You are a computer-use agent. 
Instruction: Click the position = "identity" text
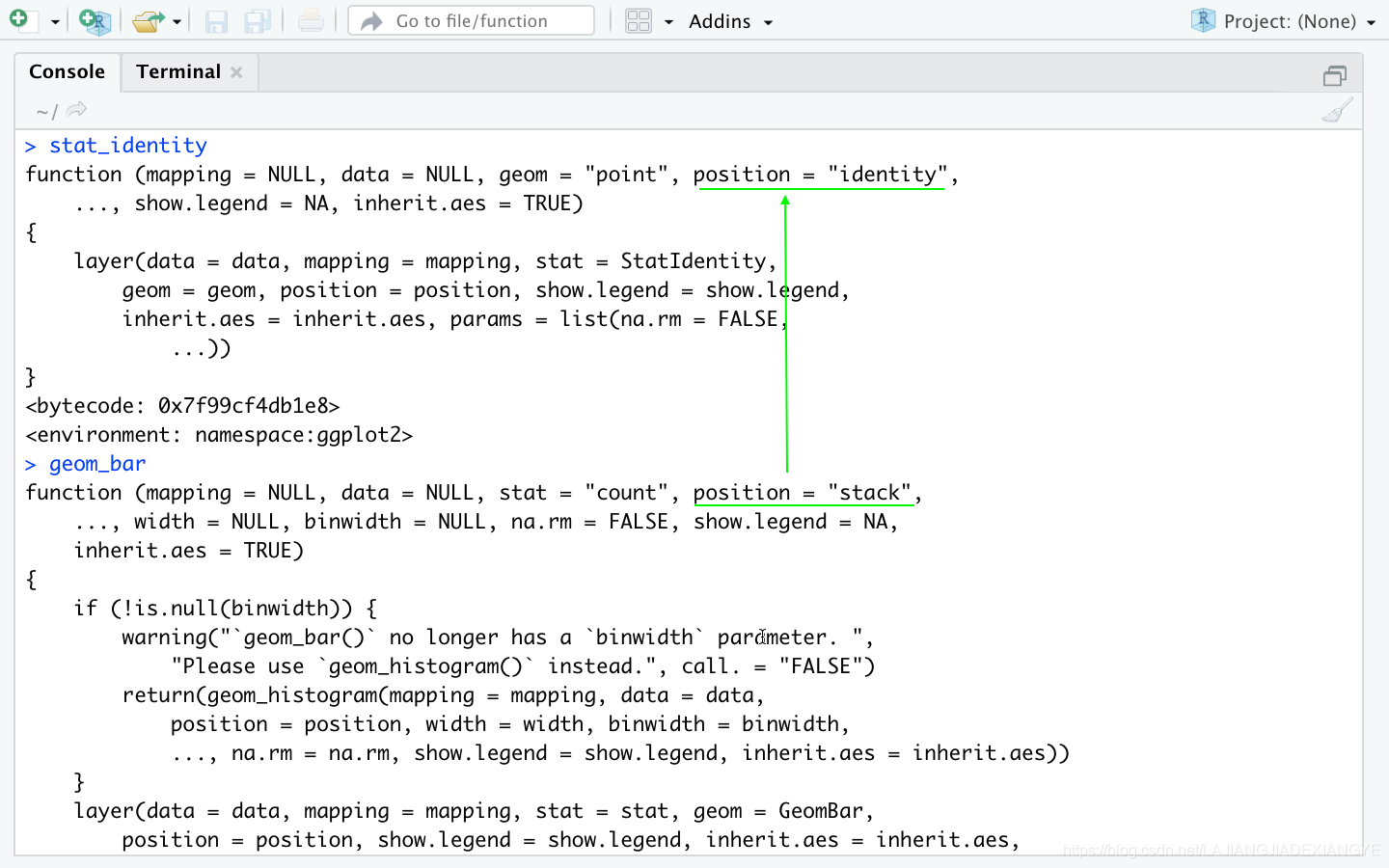[821, 175]
